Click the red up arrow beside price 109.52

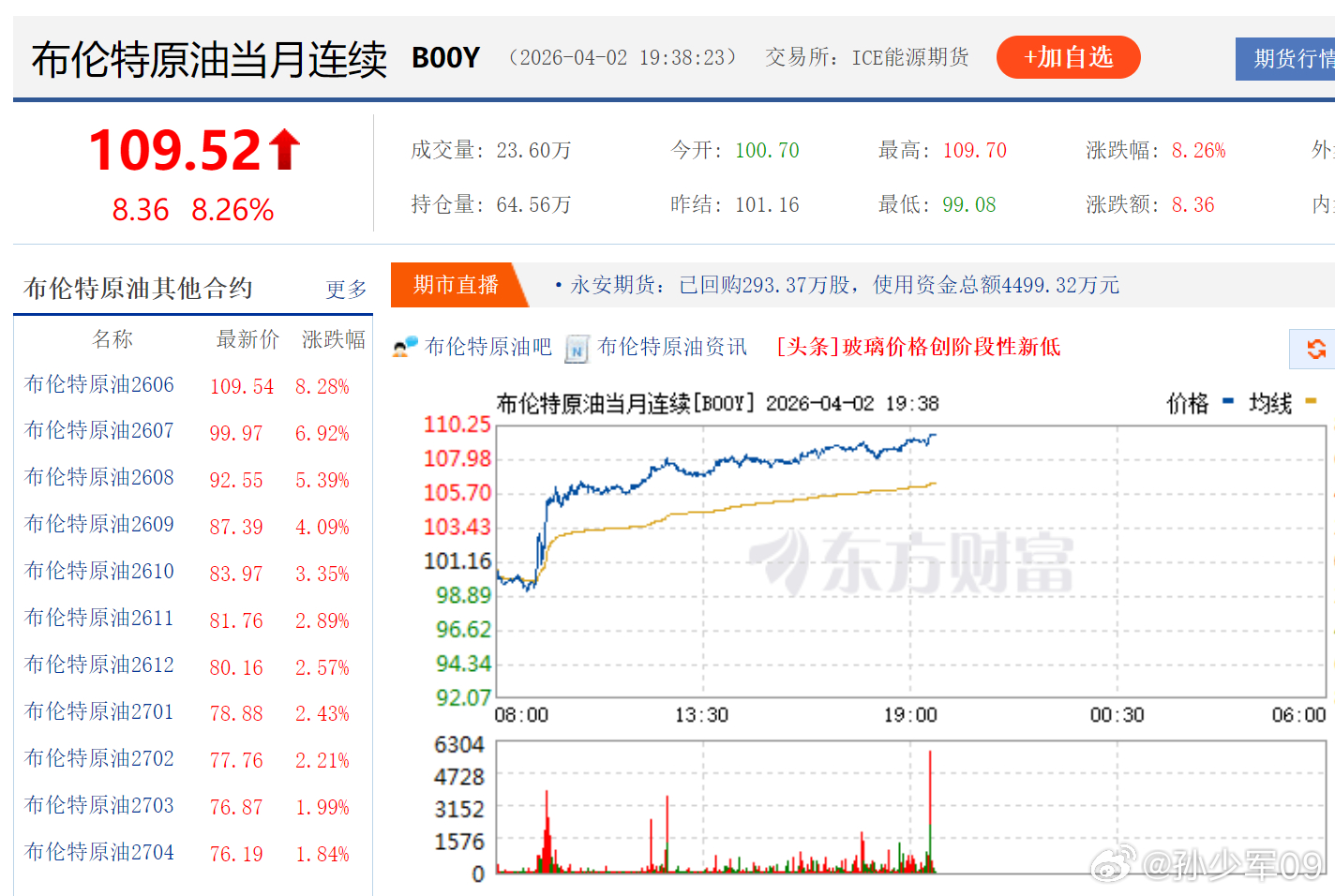coord(283,147)
